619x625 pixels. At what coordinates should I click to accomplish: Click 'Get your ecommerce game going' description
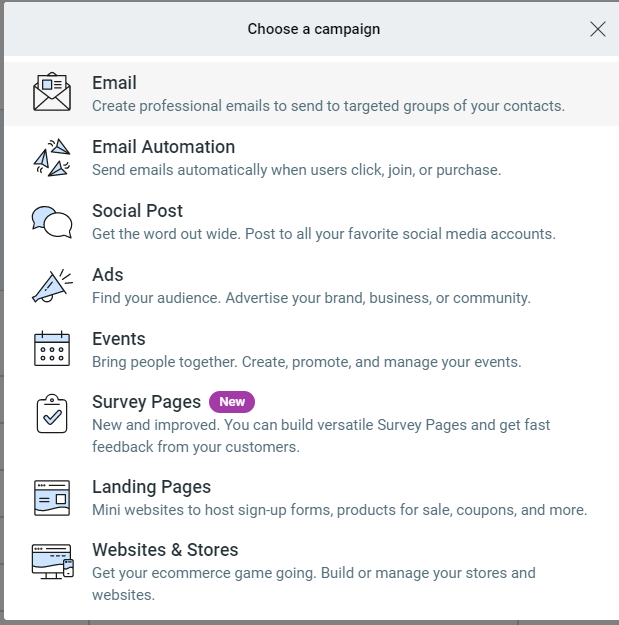coord(314,584)
